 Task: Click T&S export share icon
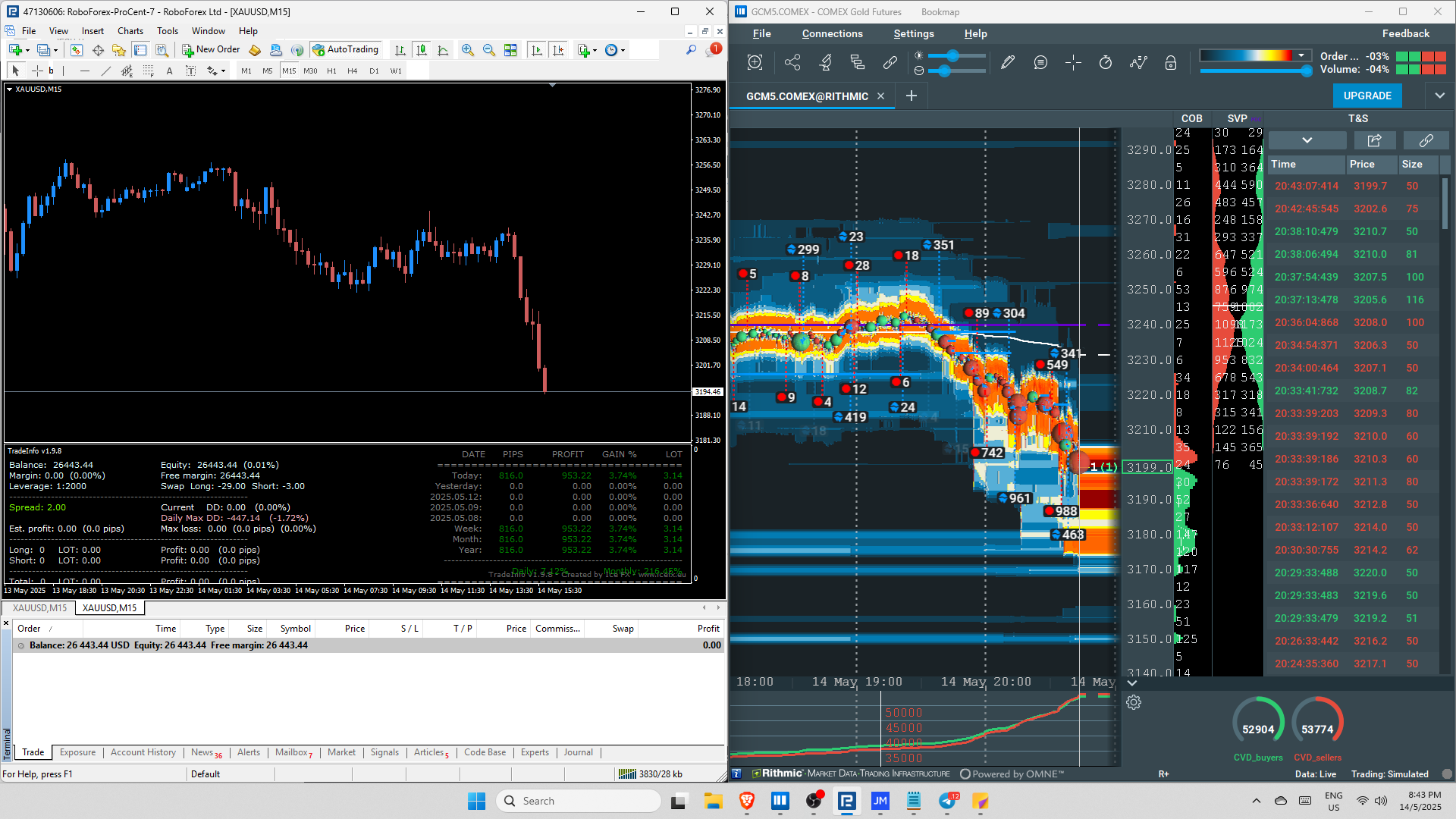click(x=1374, y=140)
